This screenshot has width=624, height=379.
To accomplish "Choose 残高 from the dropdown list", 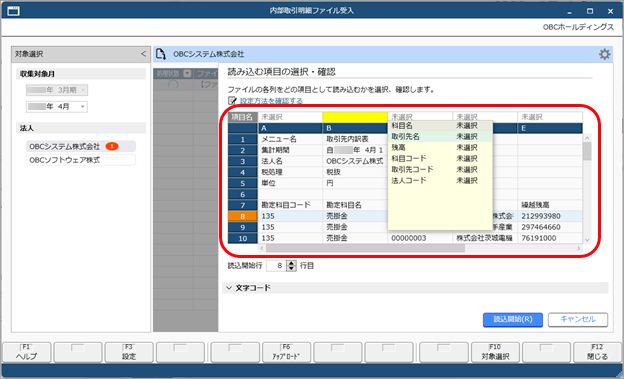I will click(x=440, y=148).
